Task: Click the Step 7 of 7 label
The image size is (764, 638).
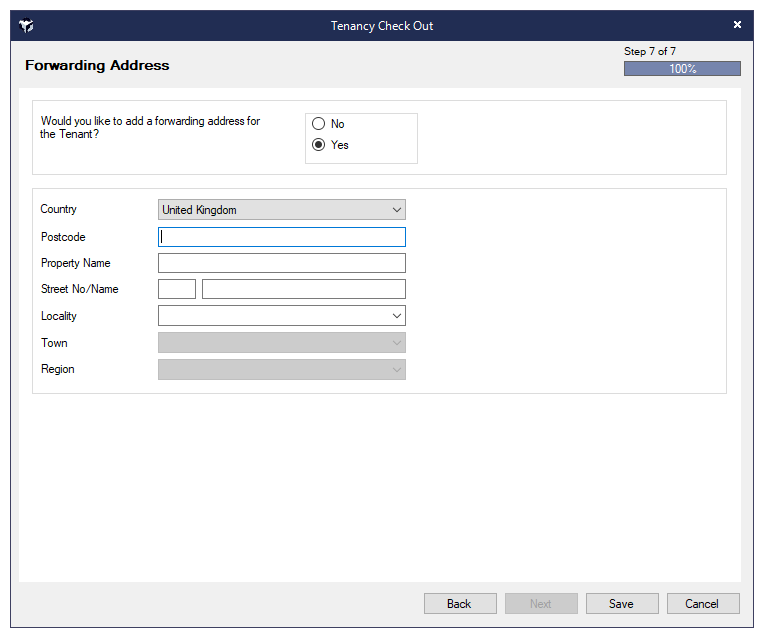Action: click(x=650, y=52)
